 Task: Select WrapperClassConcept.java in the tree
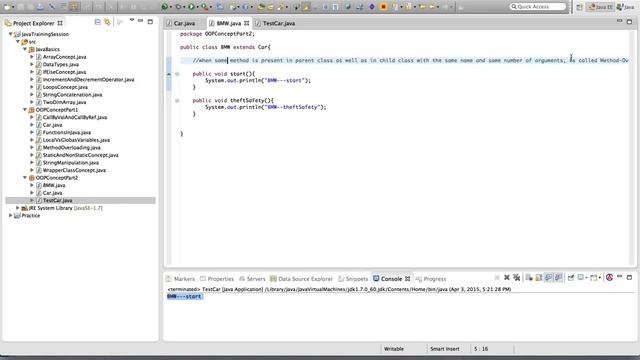point(74,170)
